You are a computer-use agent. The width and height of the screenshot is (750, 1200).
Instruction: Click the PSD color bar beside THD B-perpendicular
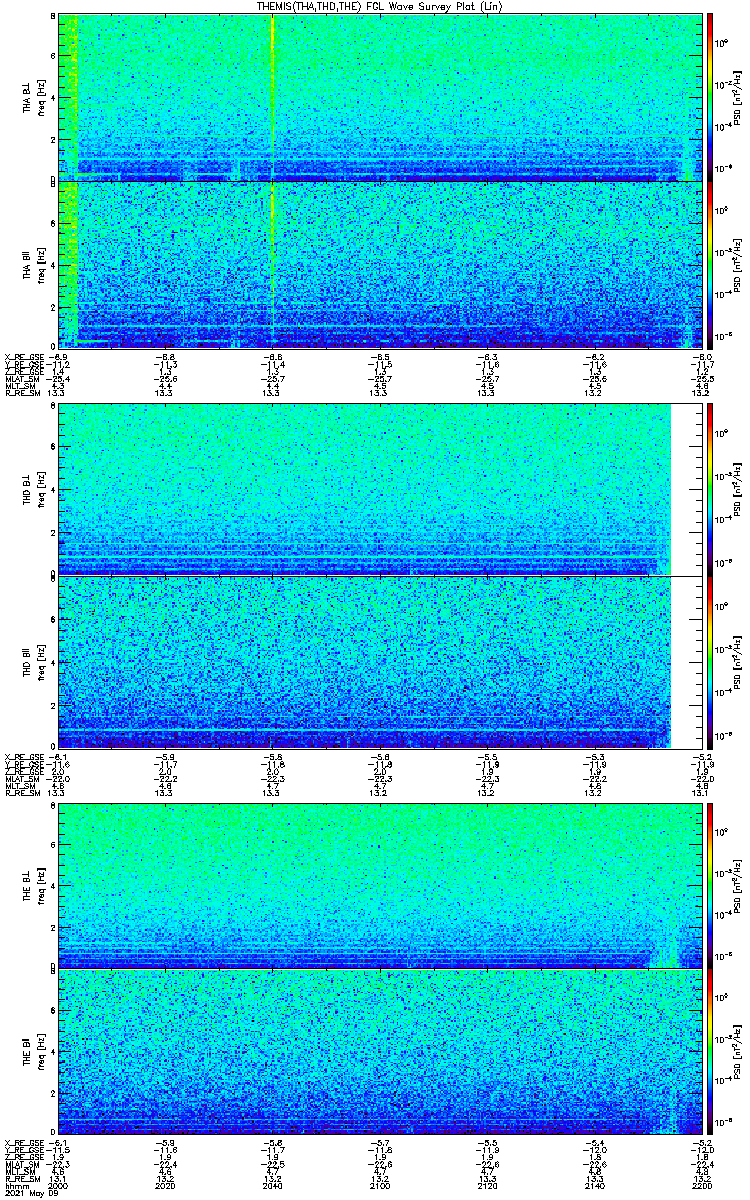711,489
